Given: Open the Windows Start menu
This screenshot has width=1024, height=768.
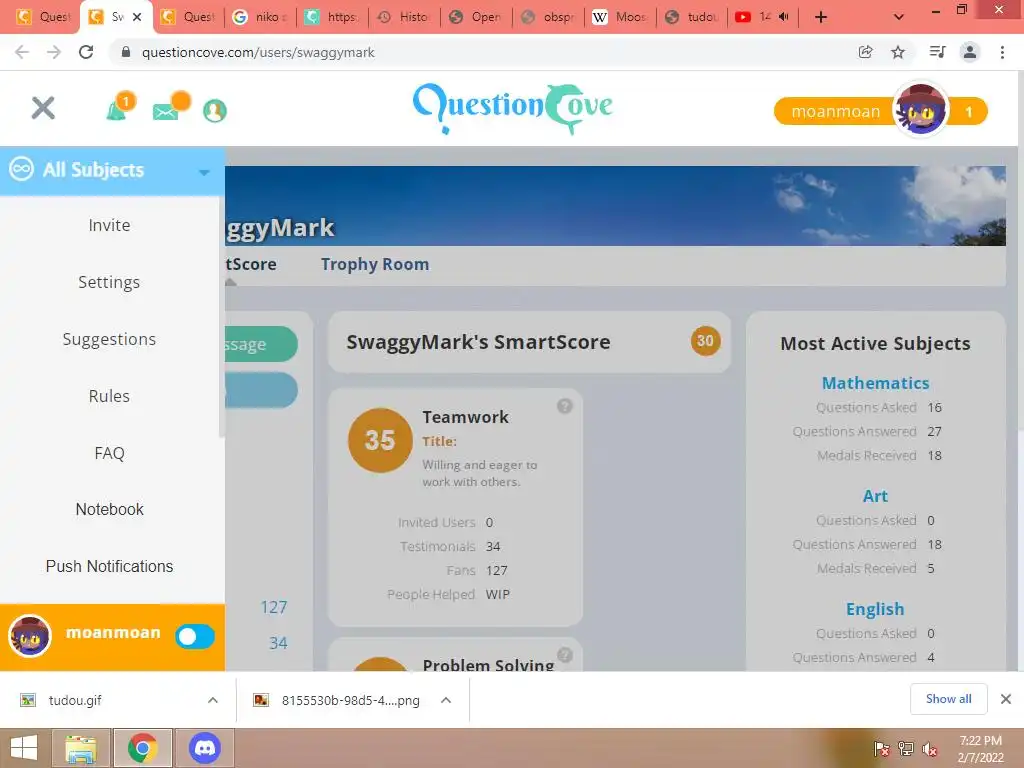Looking at the screenshot, I should point(24,748).
